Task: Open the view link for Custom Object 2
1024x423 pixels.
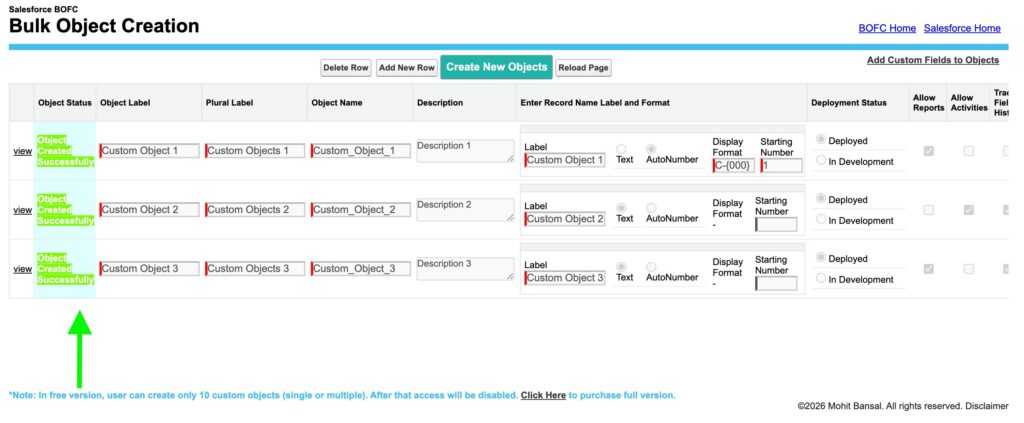Action: tap(23, 210)
